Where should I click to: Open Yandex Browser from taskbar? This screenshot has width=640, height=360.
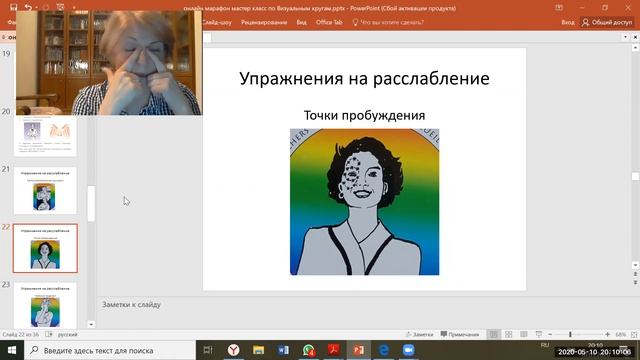pos(233,350)
